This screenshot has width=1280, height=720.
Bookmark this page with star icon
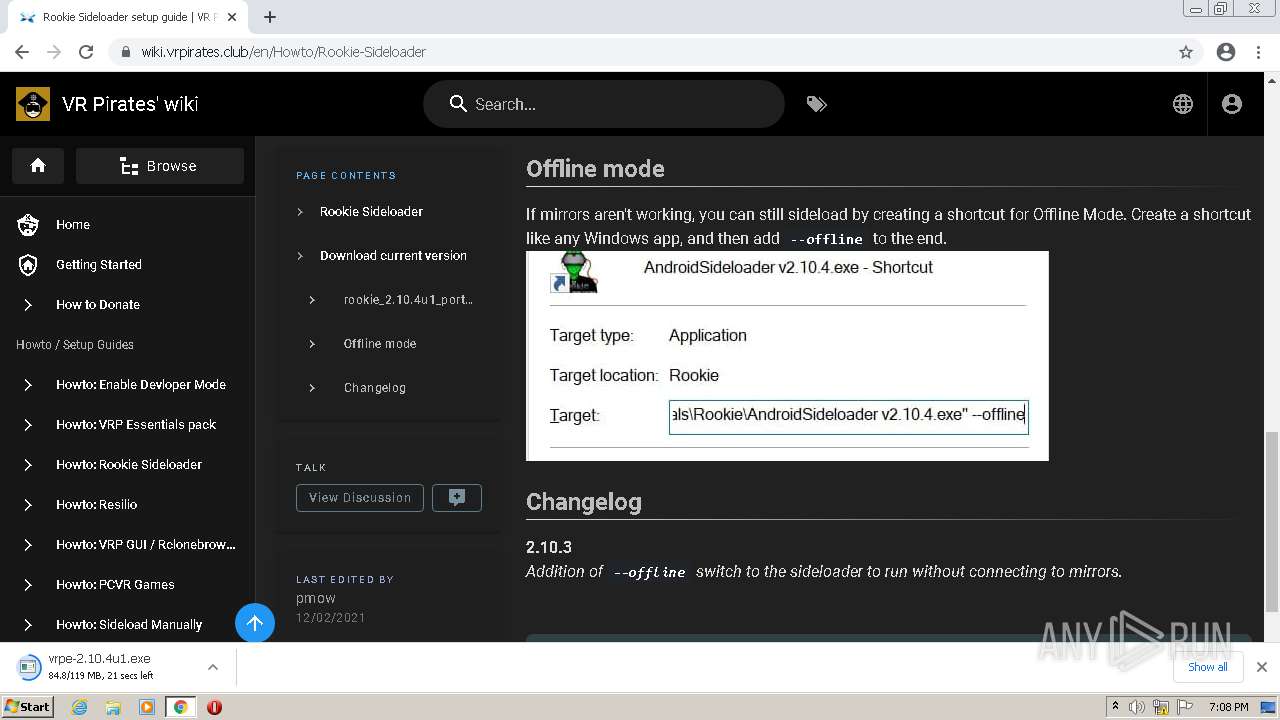click(1186, 52)
